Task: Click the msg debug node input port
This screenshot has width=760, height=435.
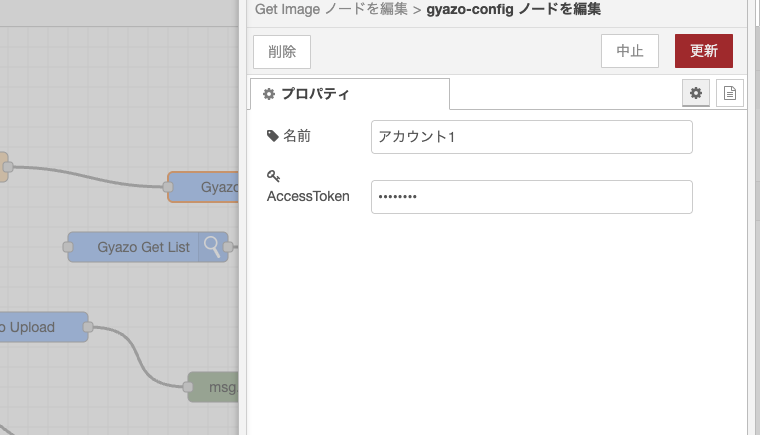Action: [x=188, y=387]
